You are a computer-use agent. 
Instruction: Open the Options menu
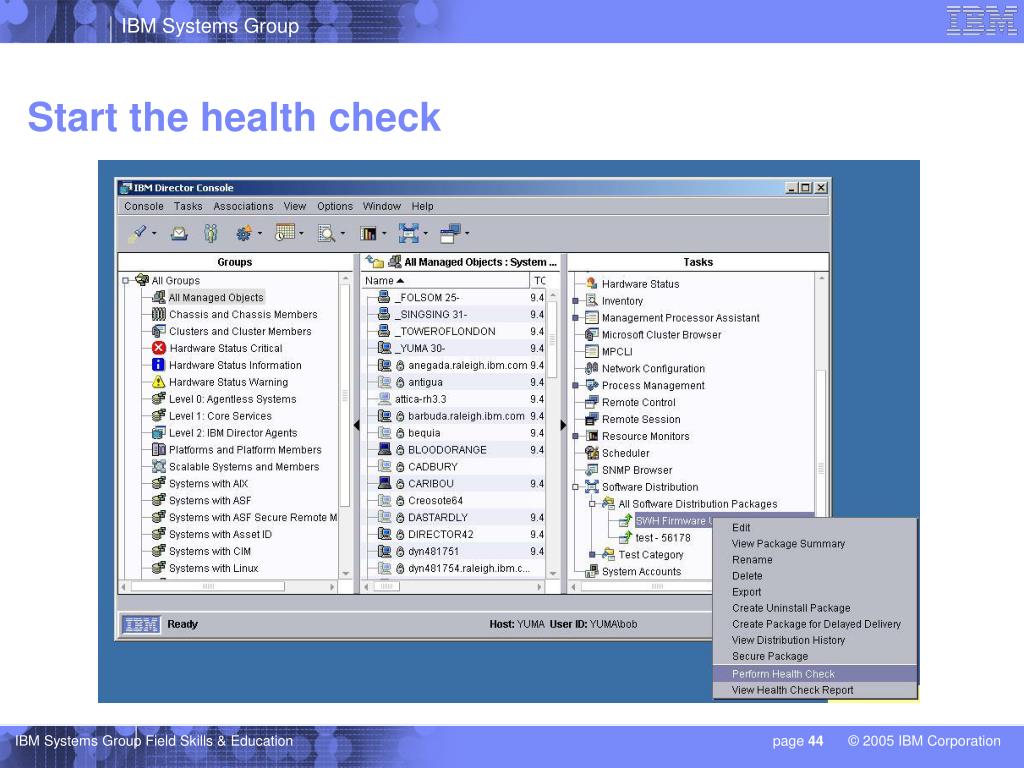(335, 206)
